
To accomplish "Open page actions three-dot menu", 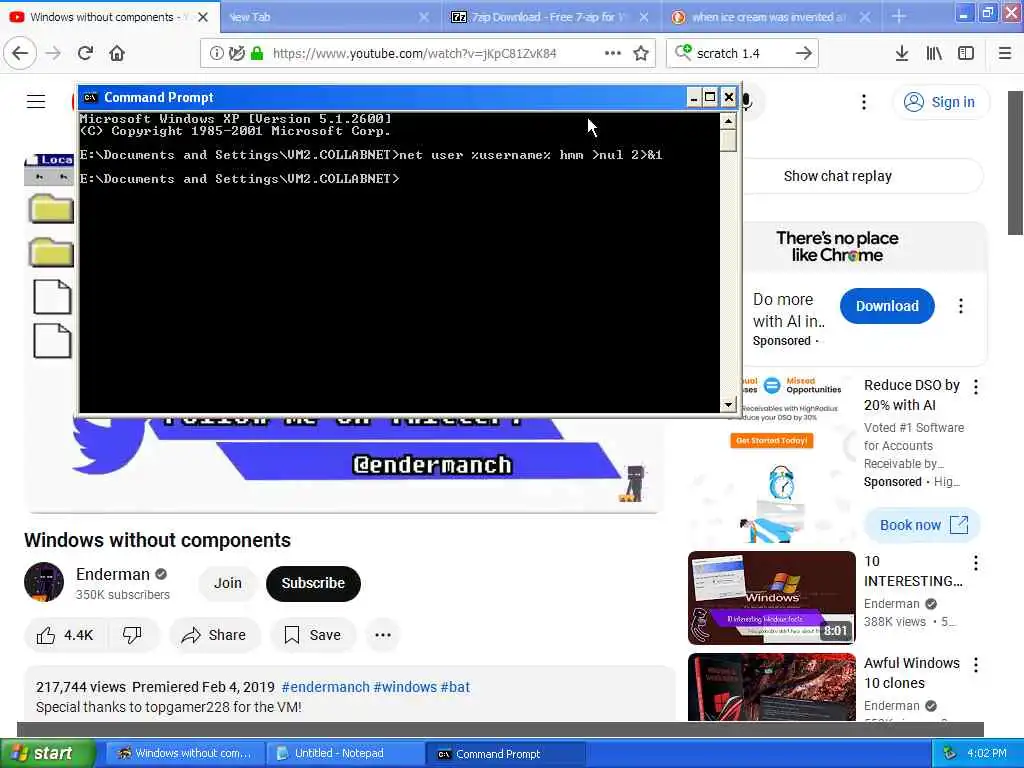I will coord(613,53).
